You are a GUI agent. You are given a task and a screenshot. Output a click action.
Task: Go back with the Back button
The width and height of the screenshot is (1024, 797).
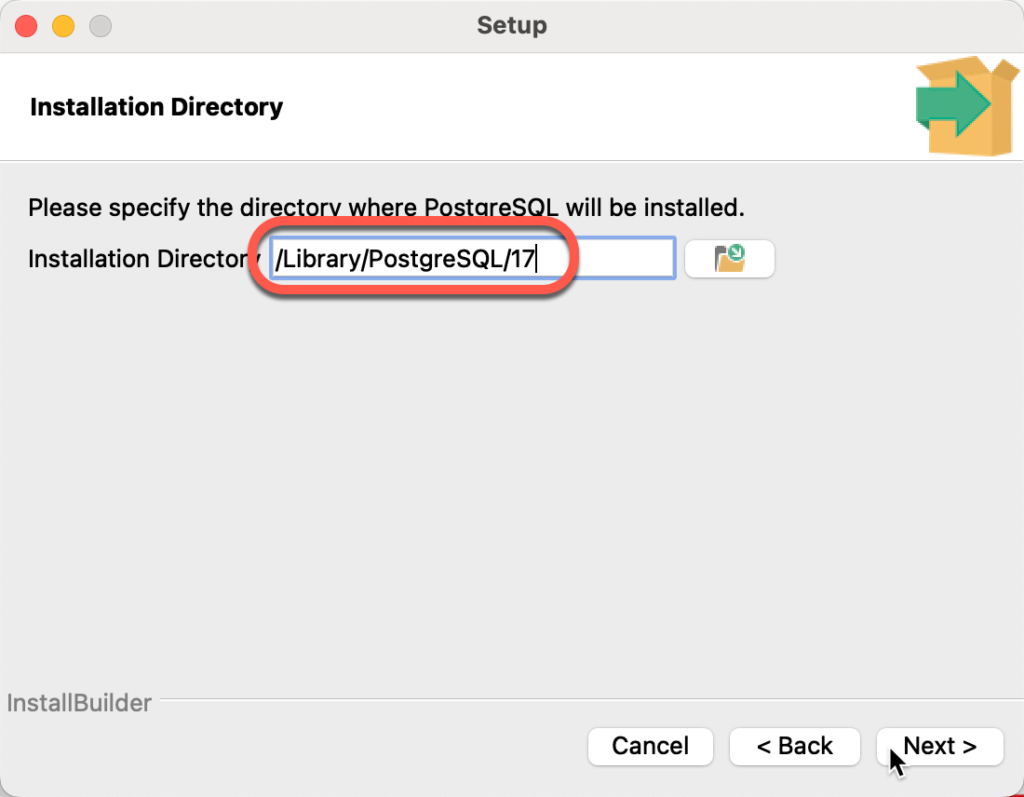point(794,746)
